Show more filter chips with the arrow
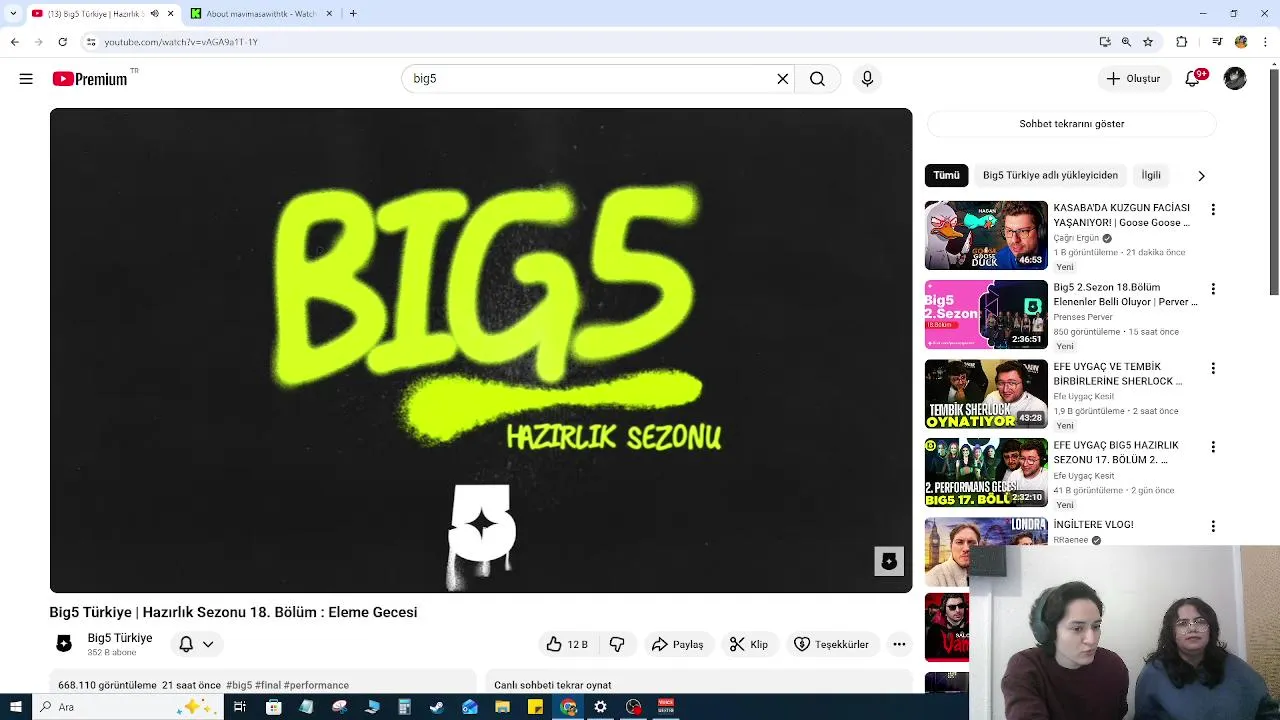Image resolution: width=1280 pixels, height=720 pixels. (x=1201, y=176)
